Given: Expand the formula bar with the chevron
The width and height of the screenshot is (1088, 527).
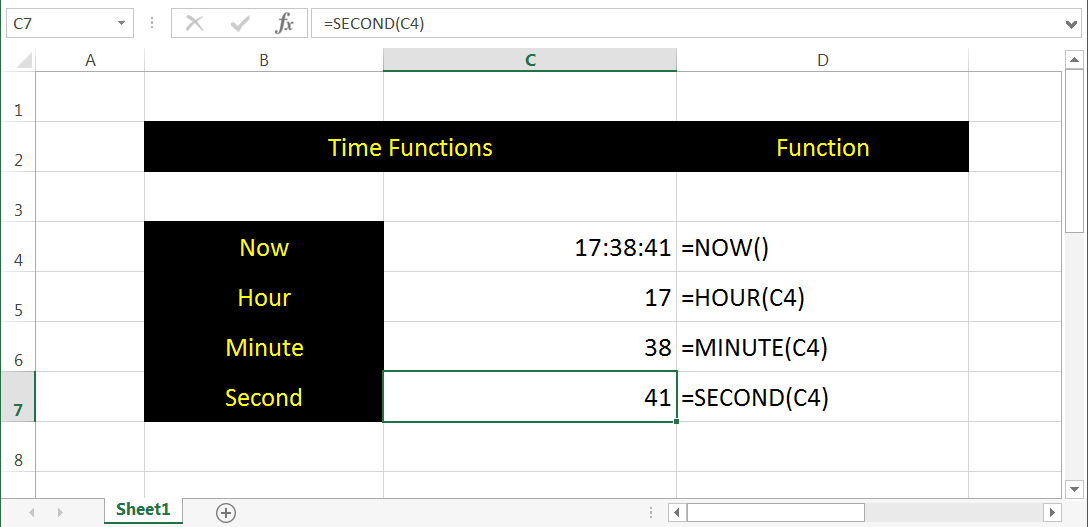Looking at the screenshot, I should pos(1073,24).
